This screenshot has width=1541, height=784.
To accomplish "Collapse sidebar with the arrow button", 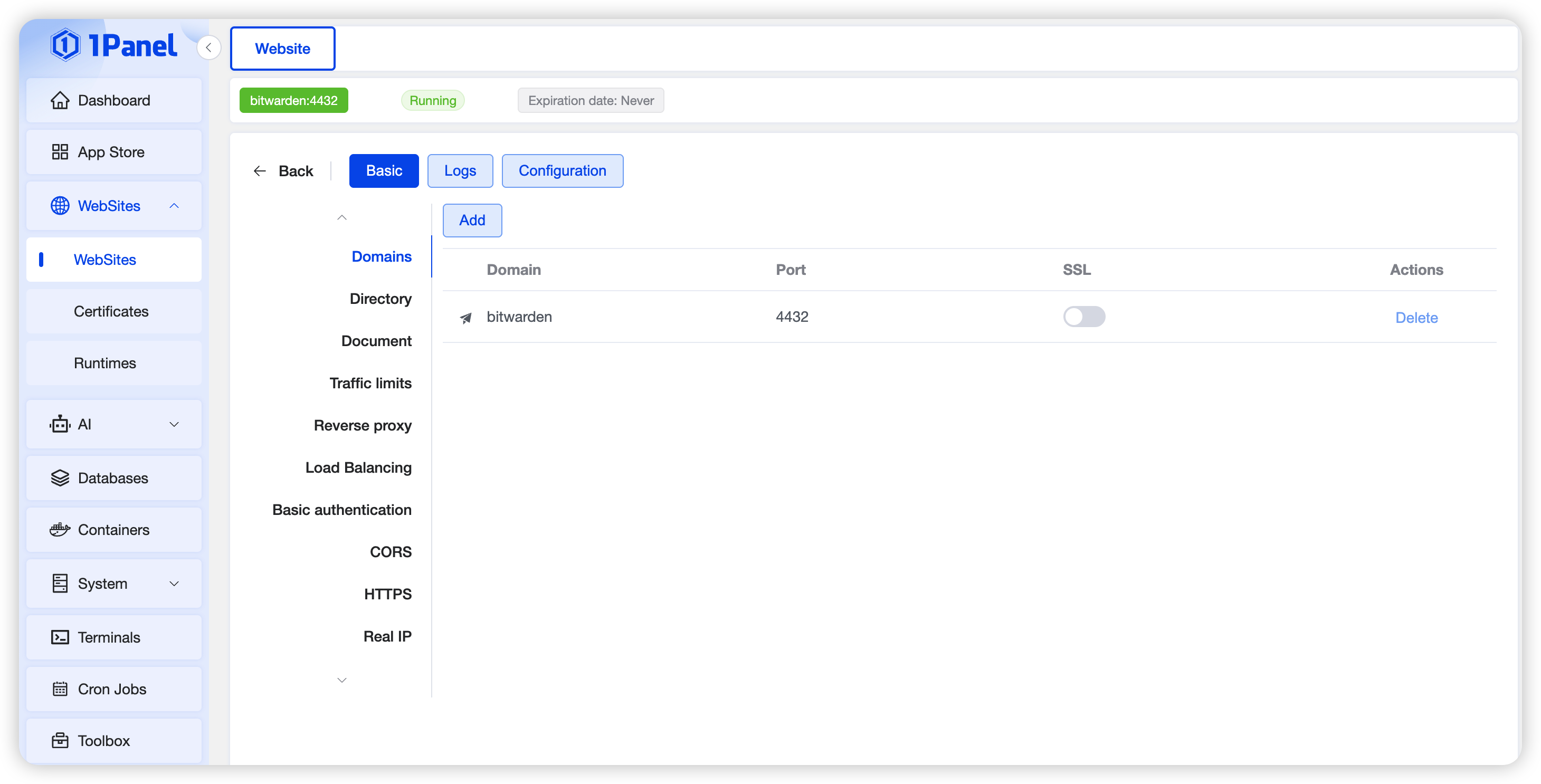I will click(209, 48).
